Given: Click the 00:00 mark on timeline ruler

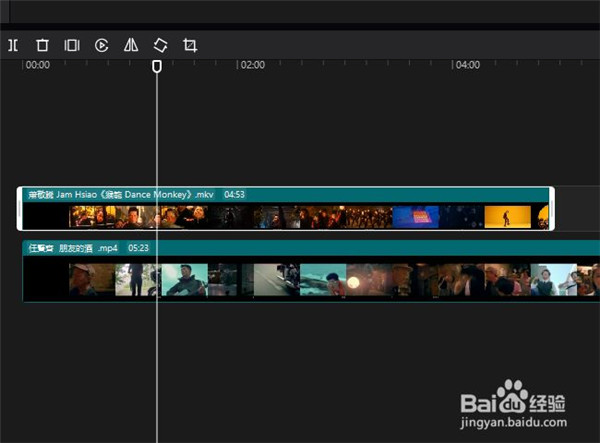Looking at the screenshot, I should (37, 65).
